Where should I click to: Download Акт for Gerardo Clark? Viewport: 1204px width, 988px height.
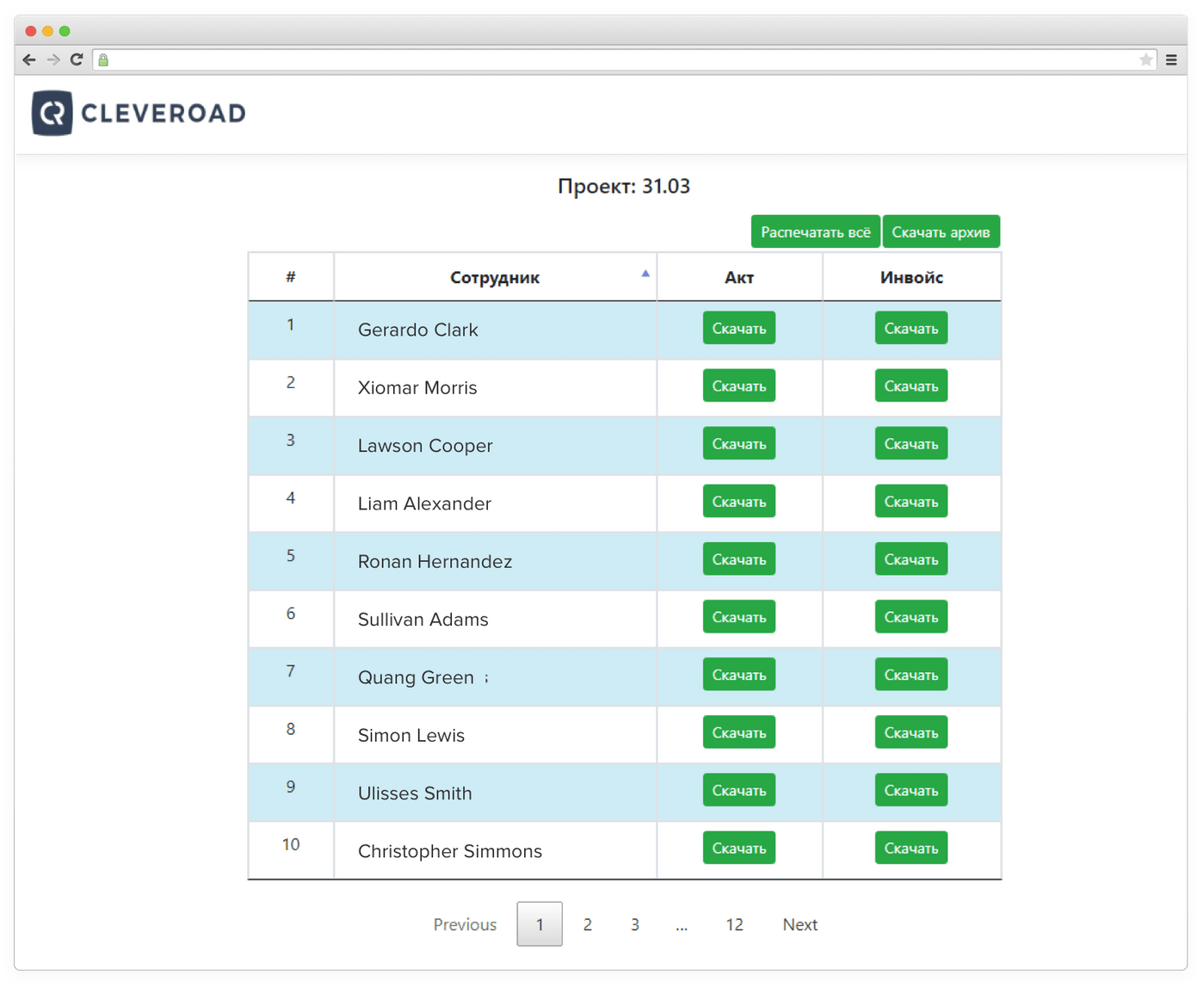pos(739,328)
